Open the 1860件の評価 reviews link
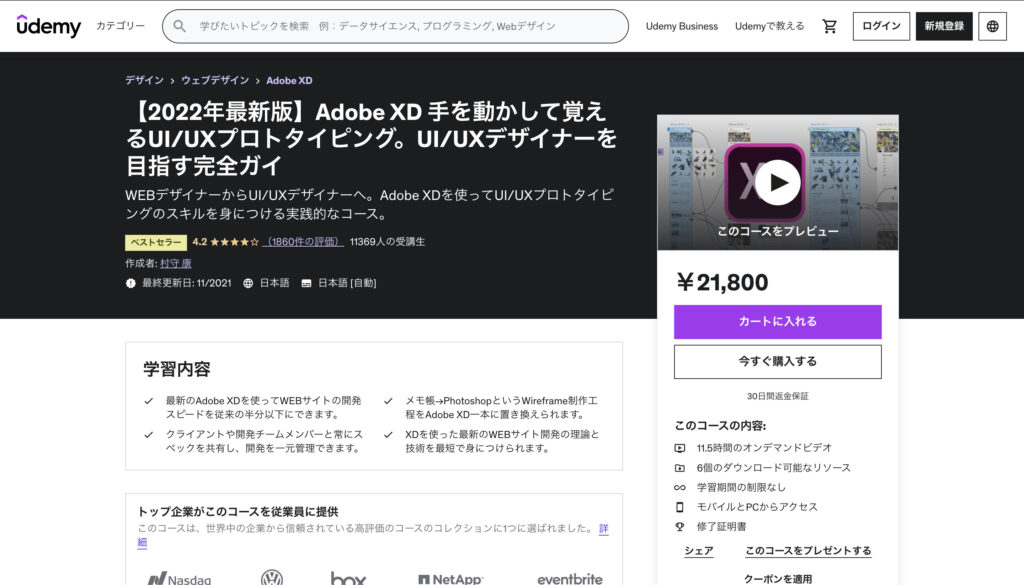Viewport: 1024px width, 585px height. click(303, 242)
